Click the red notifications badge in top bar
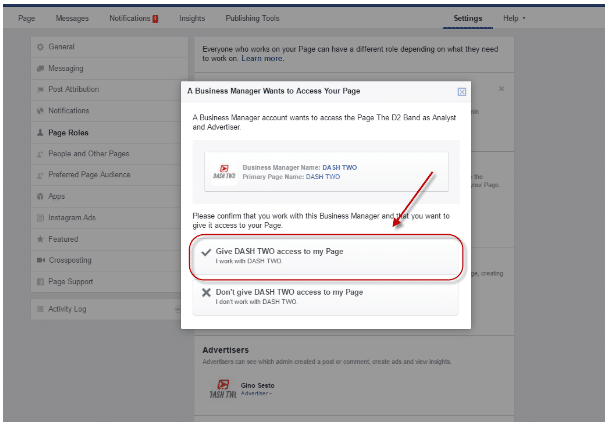 [155, 19]
